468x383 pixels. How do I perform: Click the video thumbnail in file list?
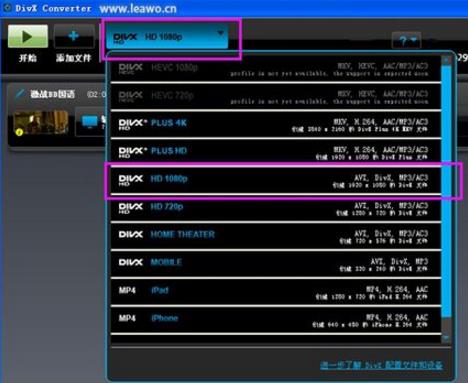pyautogui.click(x=41, y=123)
